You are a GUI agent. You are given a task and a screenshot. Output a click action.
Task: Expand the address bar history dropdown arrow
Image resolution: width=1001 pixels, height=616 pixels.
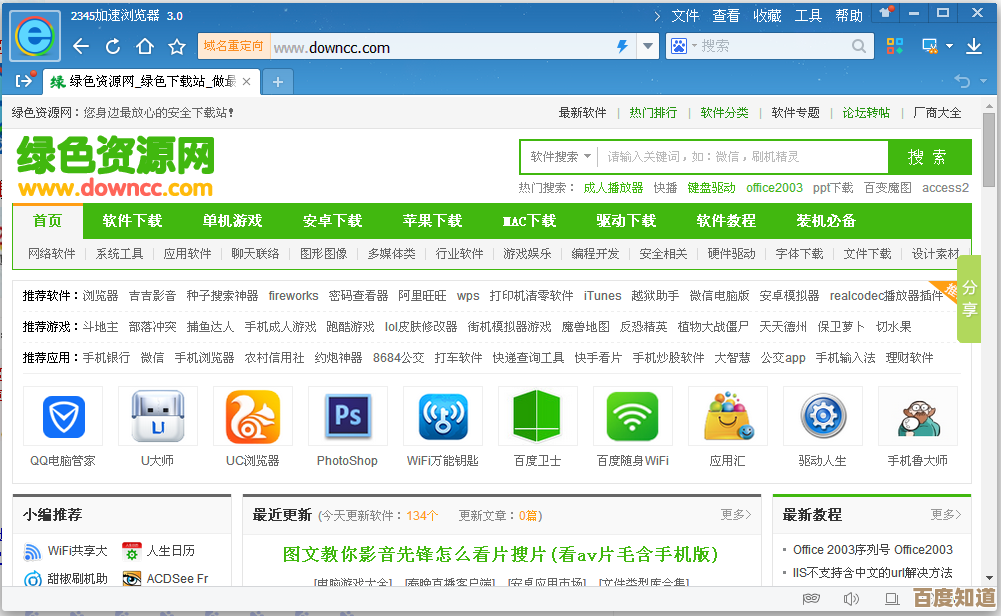(648, 47)
